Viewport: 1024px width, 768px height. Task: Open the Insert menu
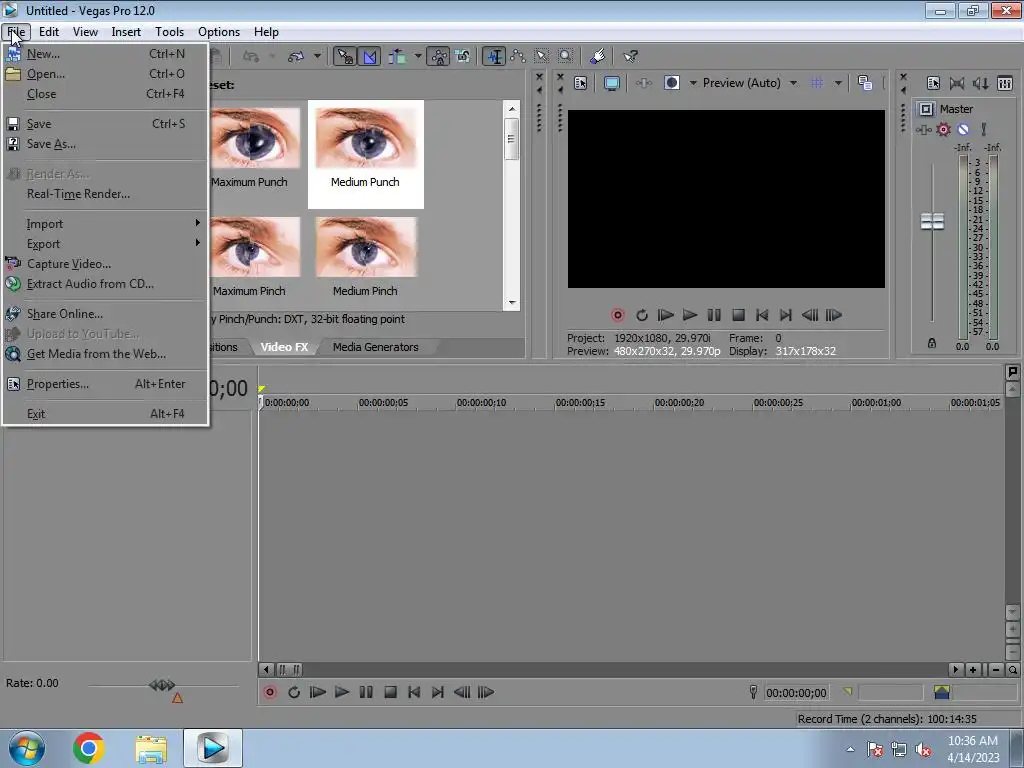coord(126,32)
